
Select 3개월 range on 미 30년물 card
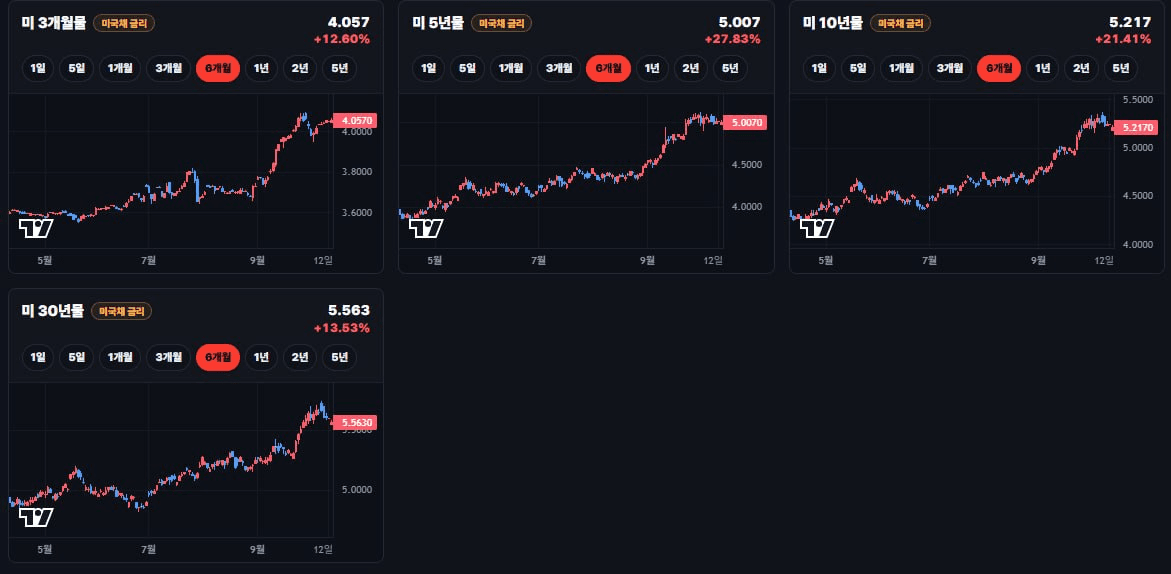coord(168,358)
